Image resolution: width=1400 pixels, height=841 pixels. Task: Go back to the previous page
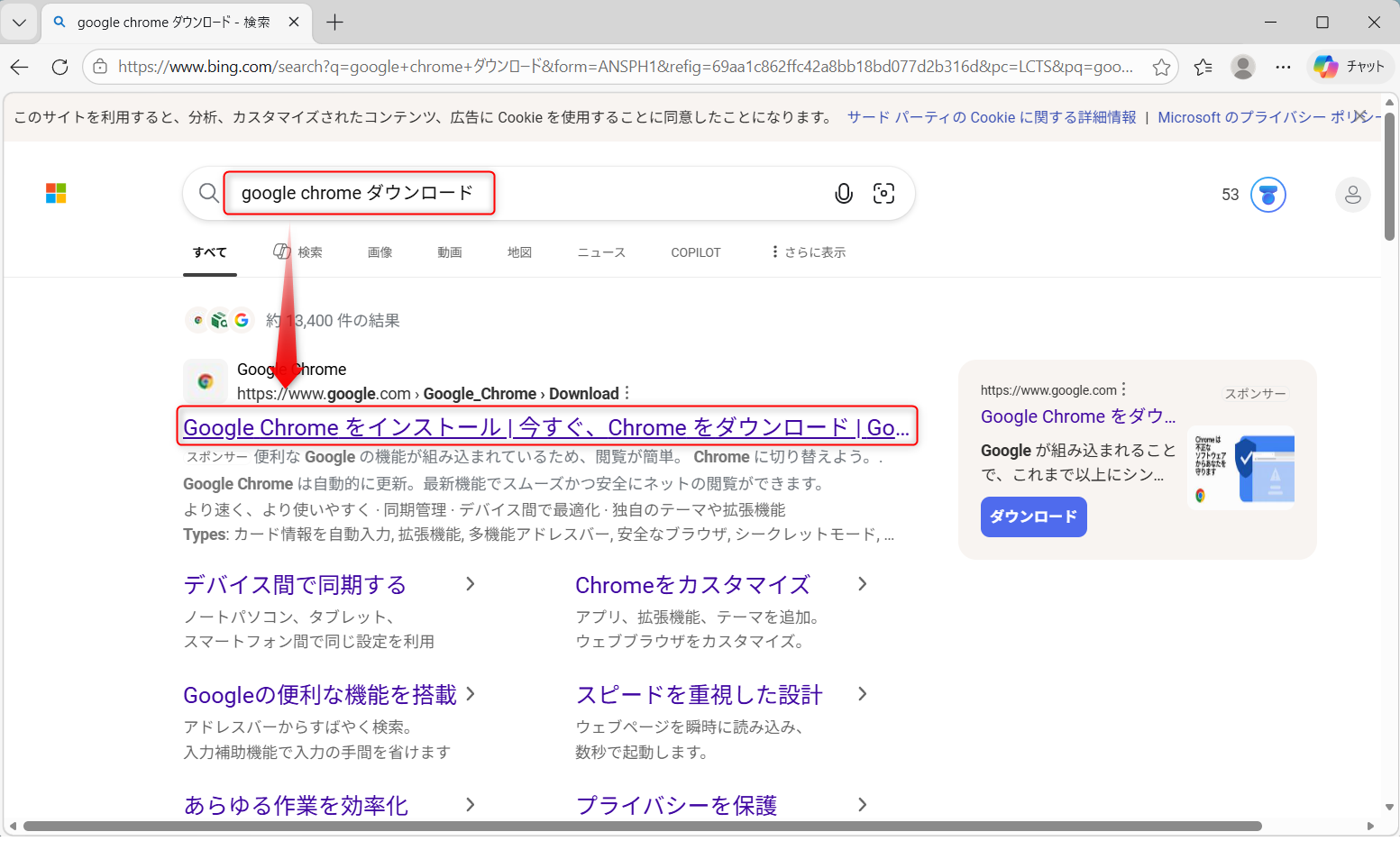pos(20,67)
